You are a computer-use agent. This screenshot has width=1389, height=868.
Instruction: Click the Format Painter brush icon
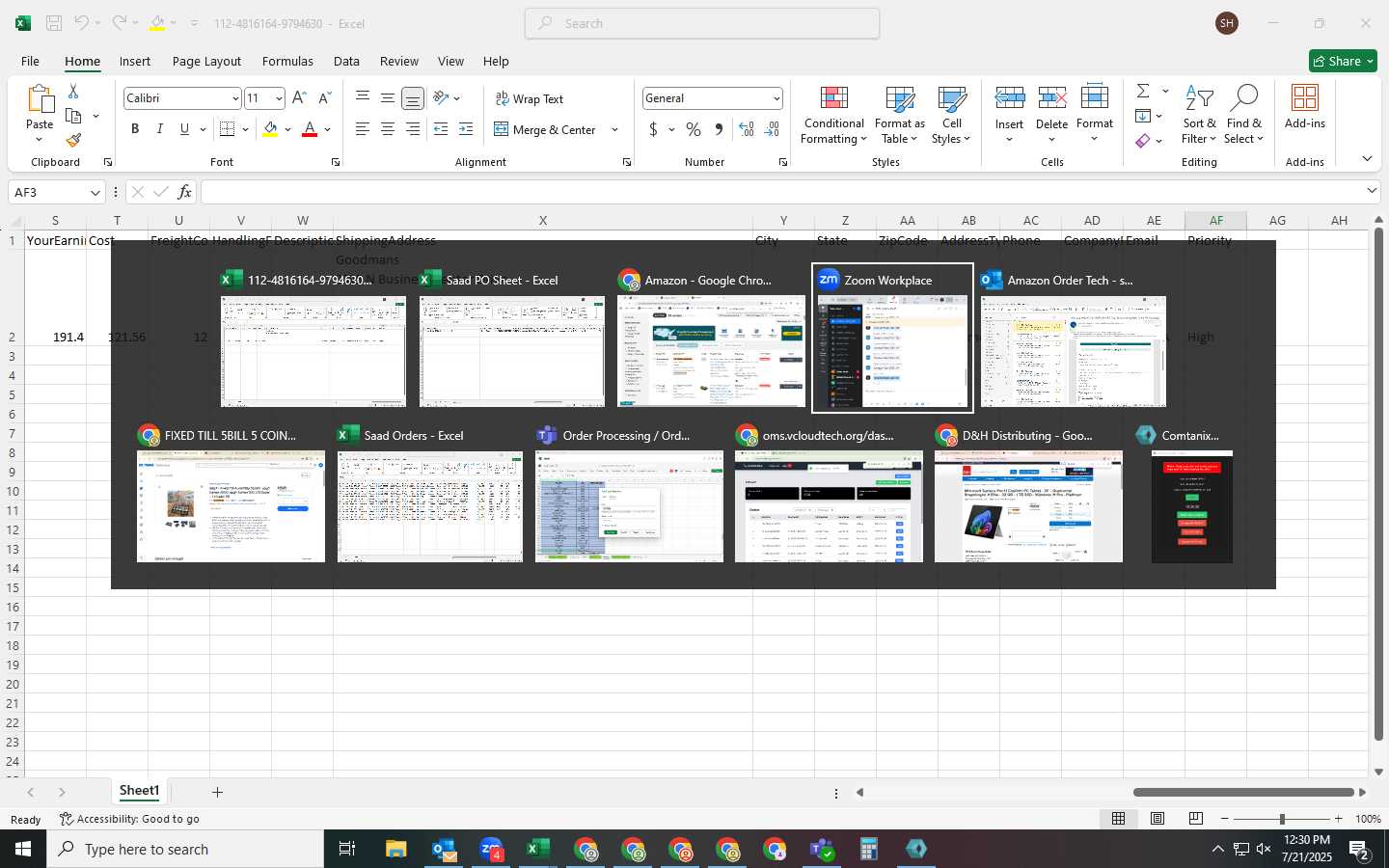(73, 140)
